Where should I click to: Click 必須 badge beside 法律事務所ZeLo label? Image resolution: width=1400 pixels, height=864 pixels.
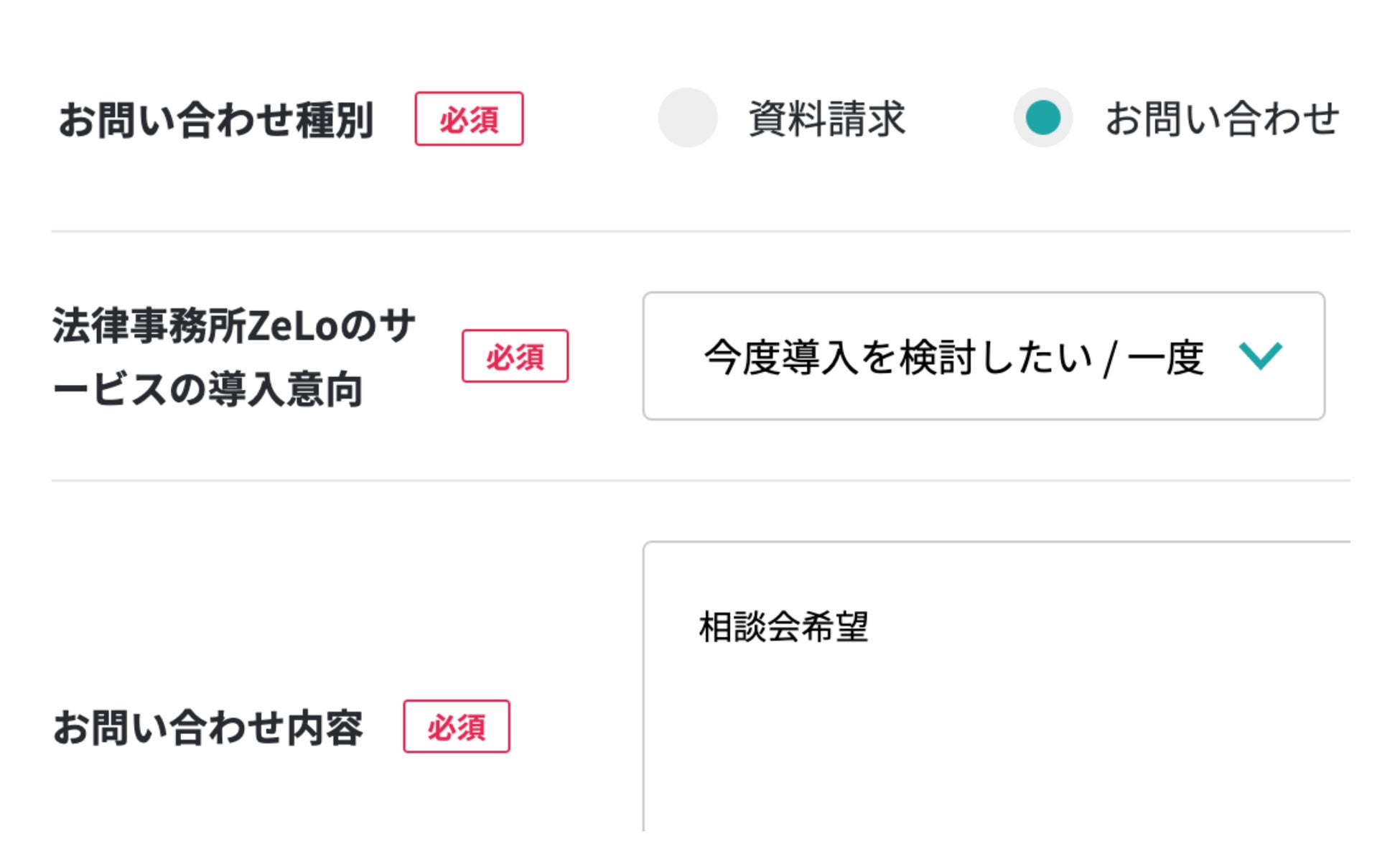(x=515, y=356)
